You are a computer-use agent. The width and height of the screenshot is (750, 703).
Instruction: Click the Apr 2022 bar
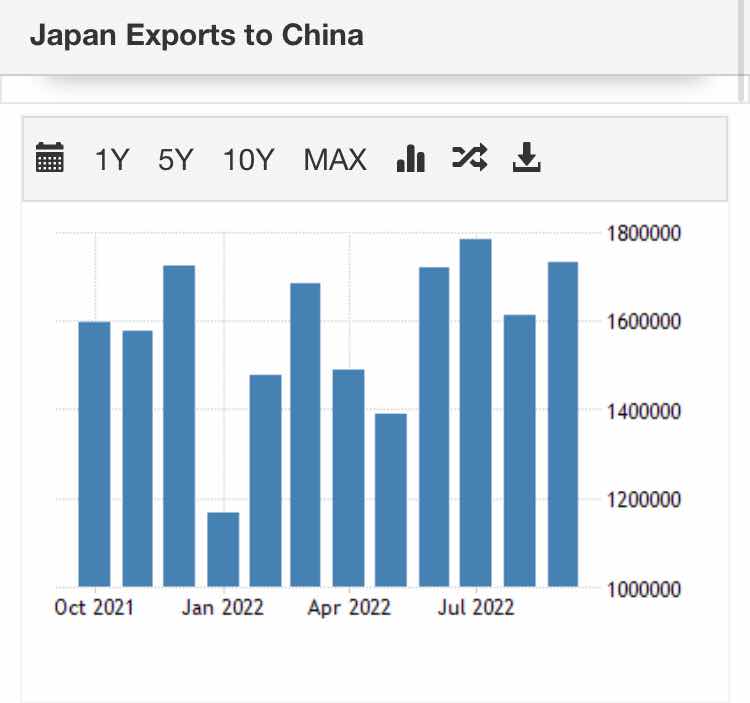click(348, 478)
